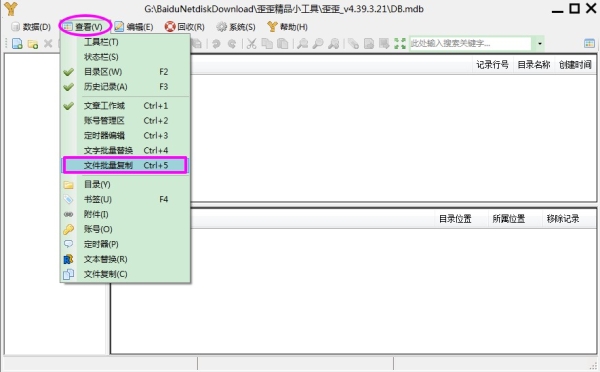Viewport: 600px width, 372px height.
Task: Click the layout icon at toolbar far right
Action: coord(589,44)
